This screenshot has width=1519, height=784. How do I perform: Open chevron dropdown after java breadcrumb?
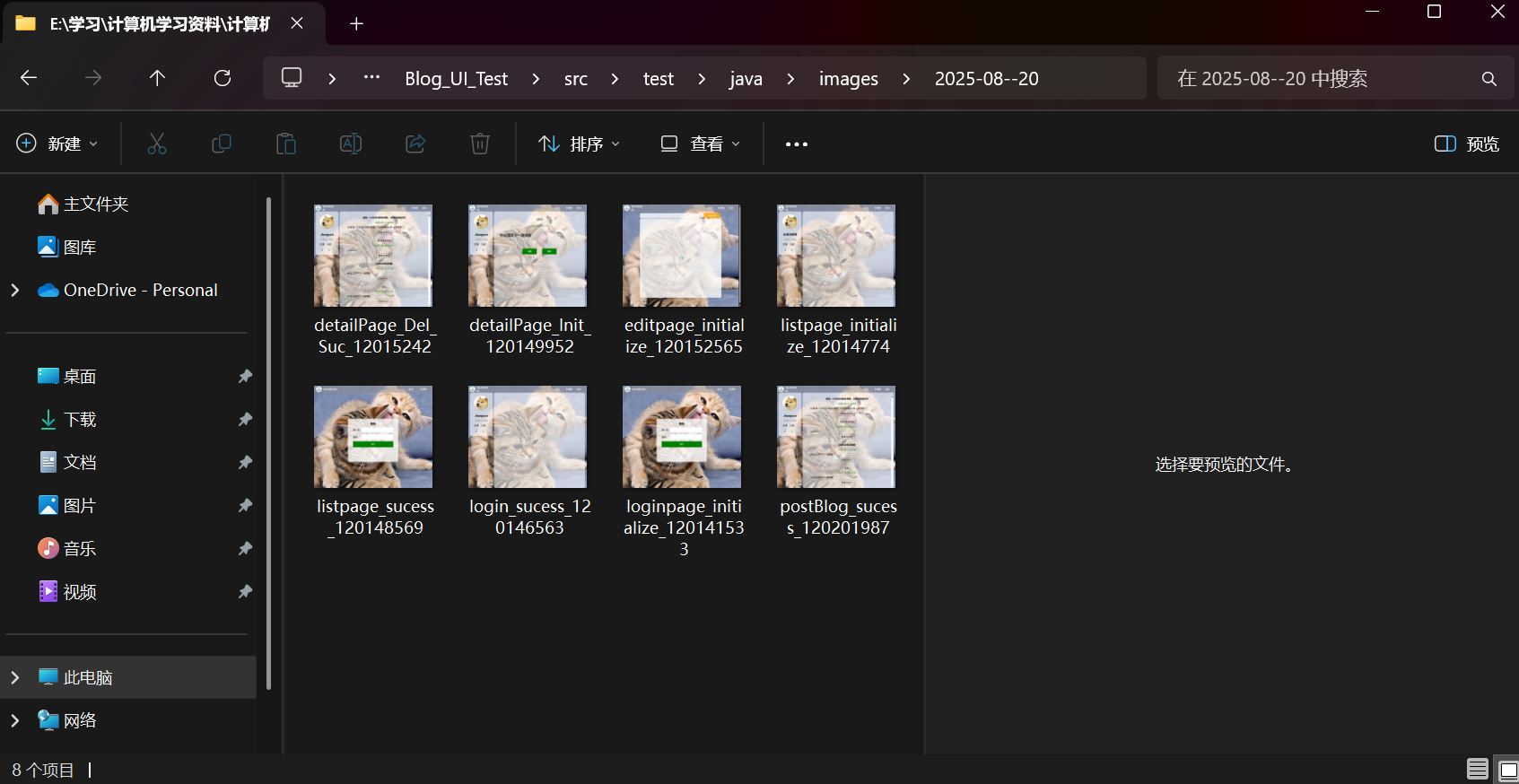(x=790, y=79)
